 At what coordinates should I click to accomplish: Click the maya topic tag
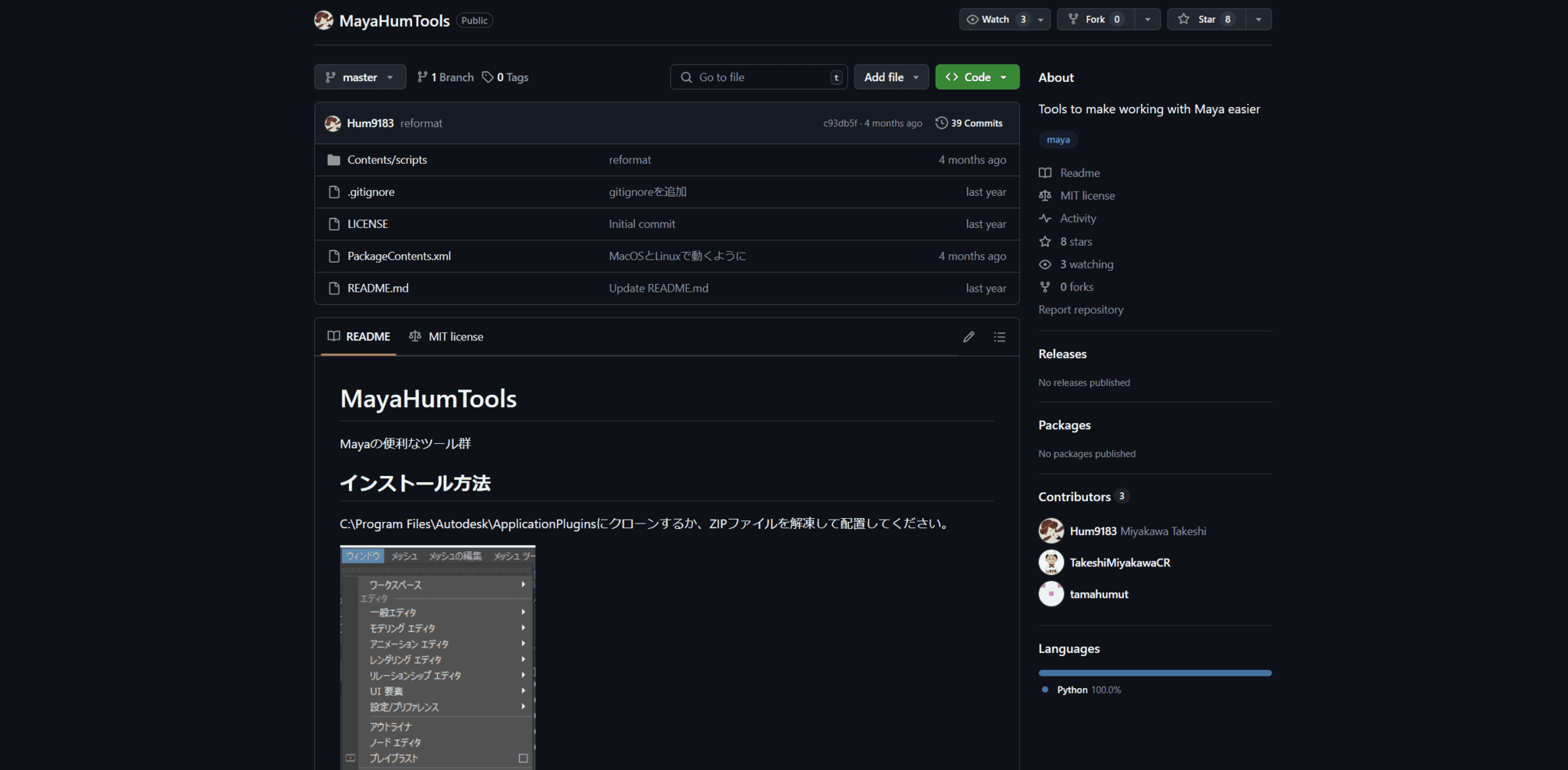(1058, 140)
